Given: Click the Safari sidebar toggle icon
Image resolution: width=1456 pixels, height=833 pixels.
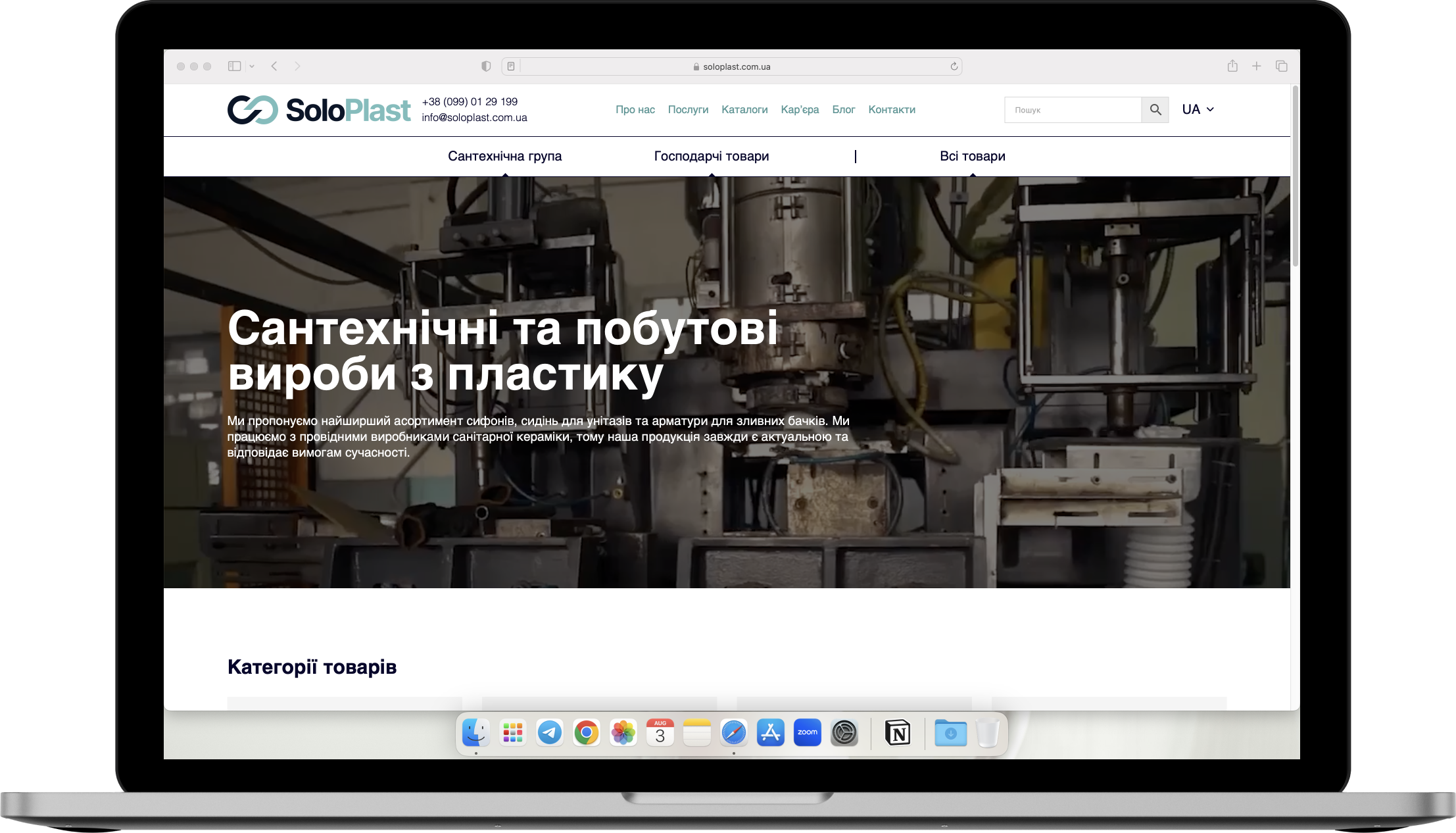Looking at the screenshot, I should 234,66.
